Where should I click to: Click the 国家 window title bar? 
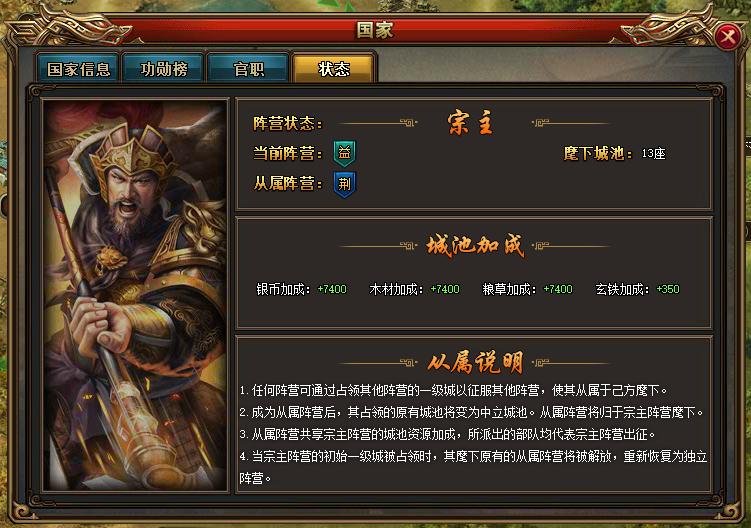pyautogui.click(x=375, y=30)
